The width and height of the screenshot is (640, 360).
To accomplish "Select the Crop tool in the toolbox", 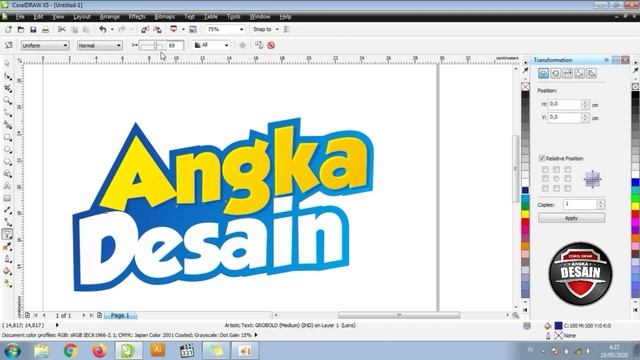I will pos(7,88).
